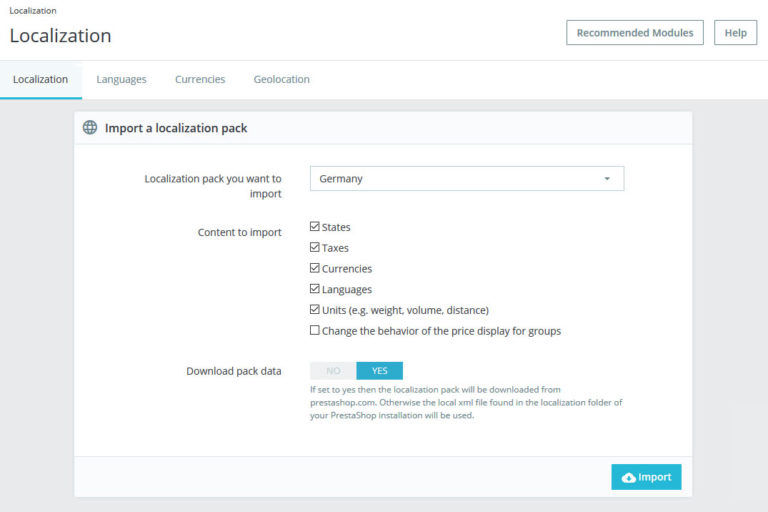
Task: Toggle the Languages checkbox
Action: (x=314, y=289)
